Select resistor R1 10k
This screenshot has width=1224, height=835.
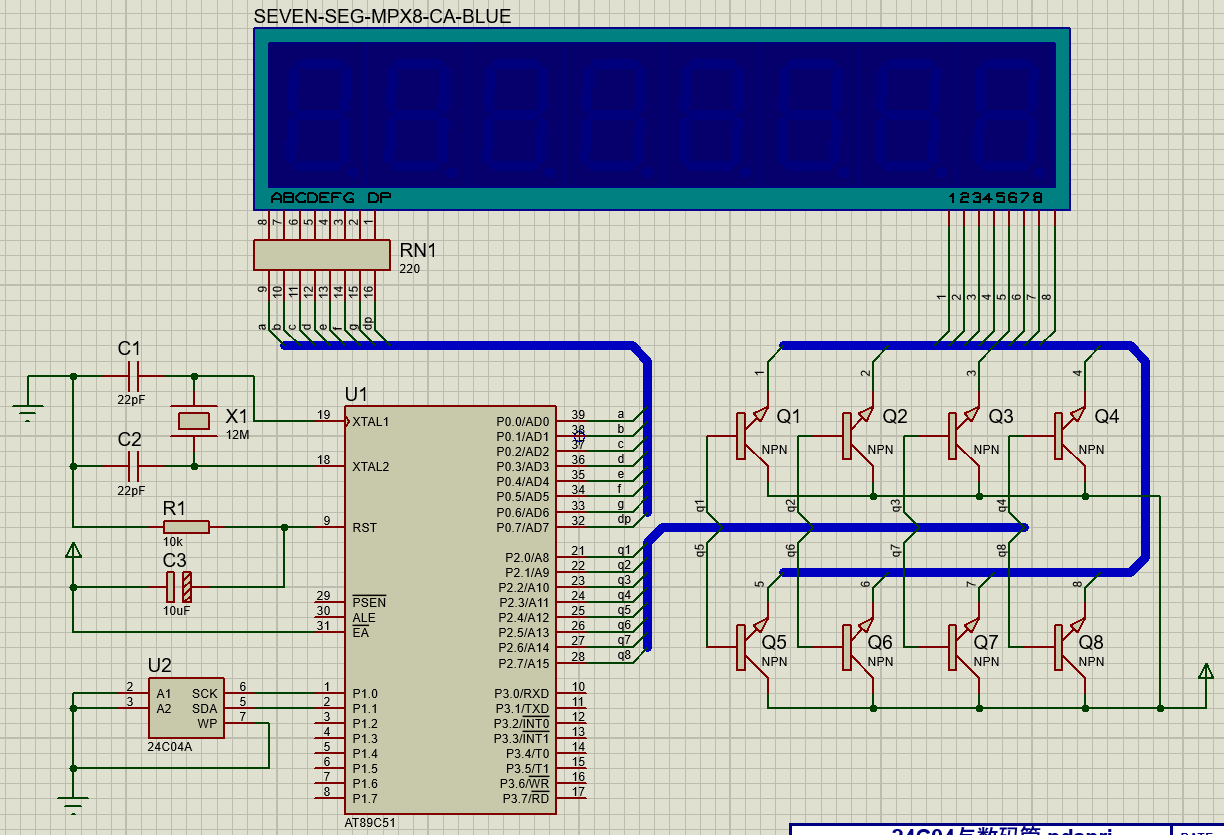186,527
